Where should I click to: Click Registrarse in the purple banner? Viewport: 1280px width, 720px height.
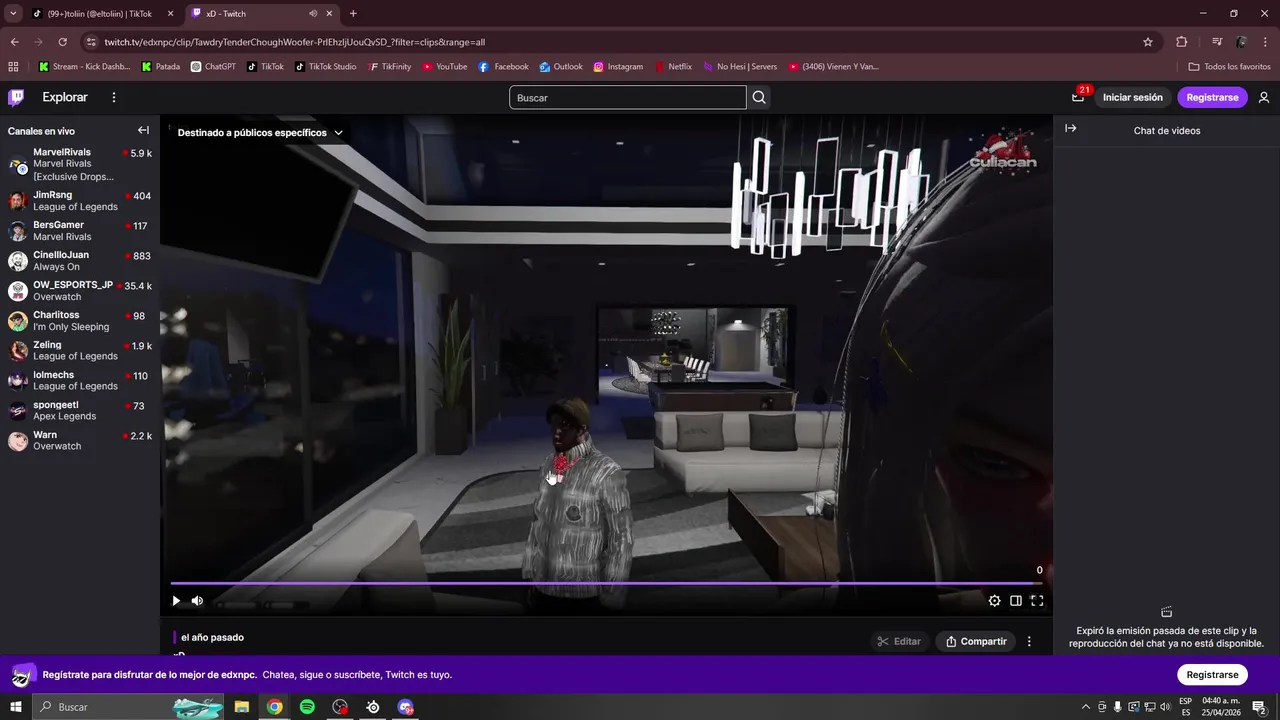[1212, 674]
